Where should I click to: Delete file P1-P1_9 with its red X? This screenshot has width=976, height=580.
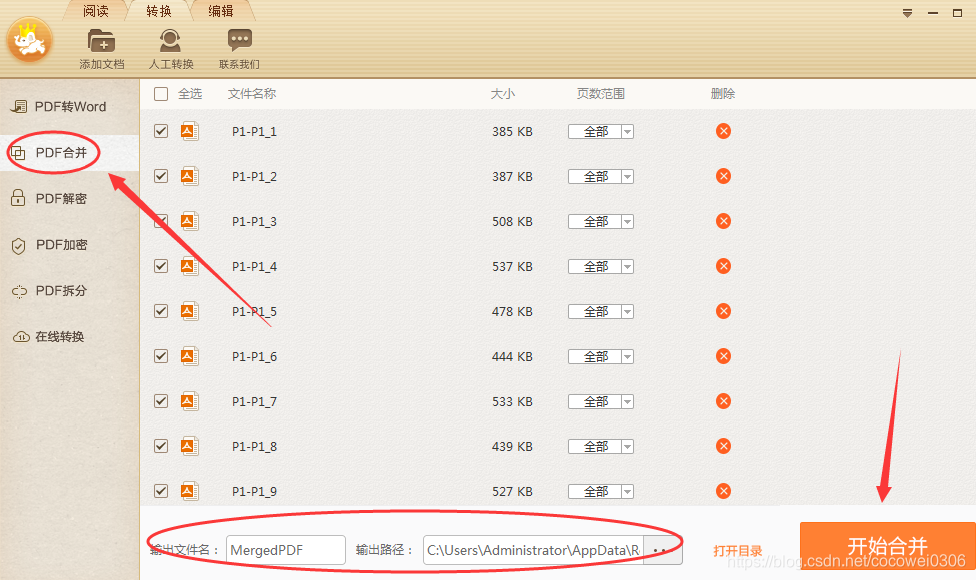(723, 491)
